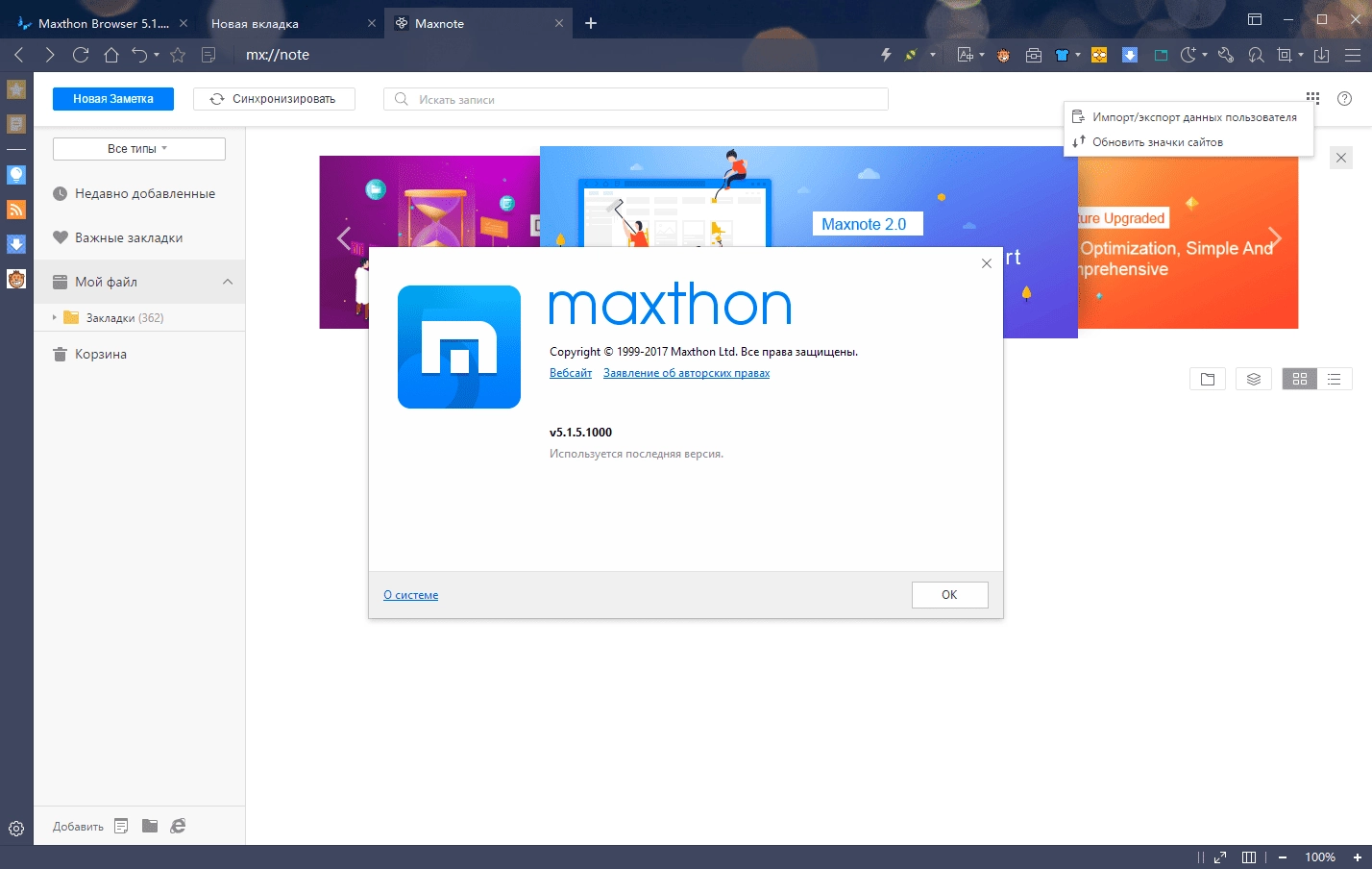1372x869 pixels.
Task: Click the resource sniffer magnifier icon
Action: (x=1256, y=55)
